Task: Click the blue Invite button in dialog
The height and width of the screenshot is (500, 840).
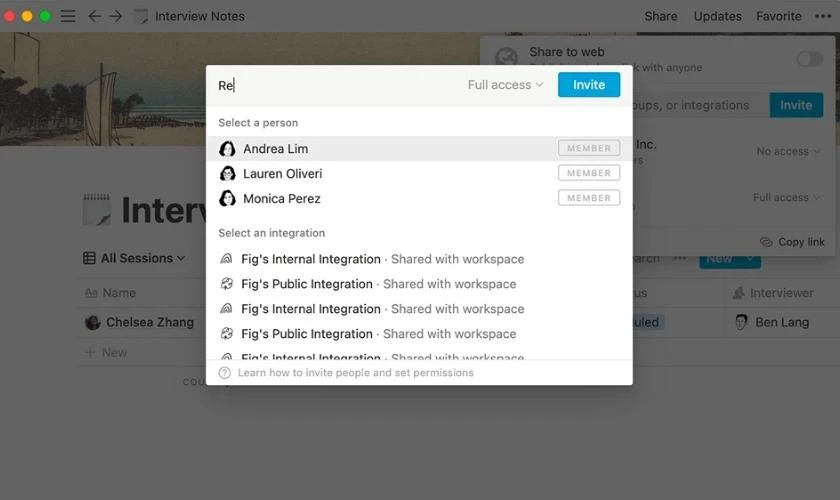Action: pos(589,85)
